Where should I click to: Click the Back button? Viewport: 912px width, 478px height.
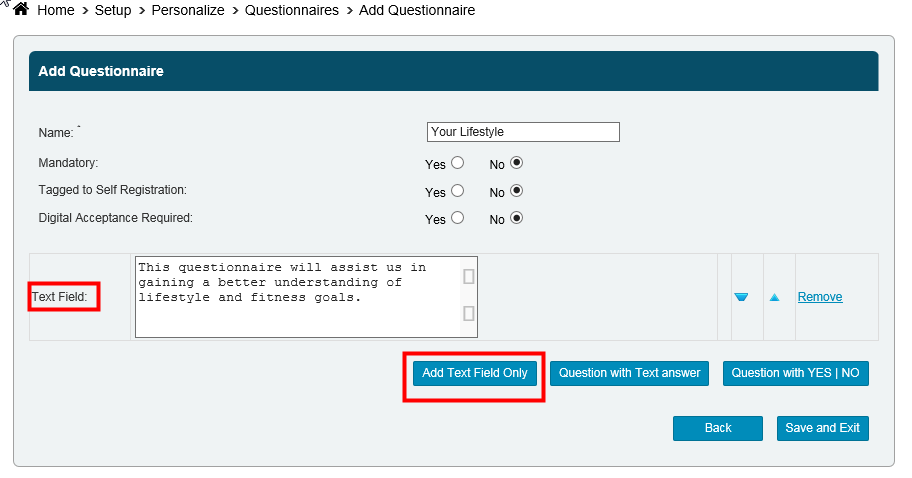click(x=718, y=428)
